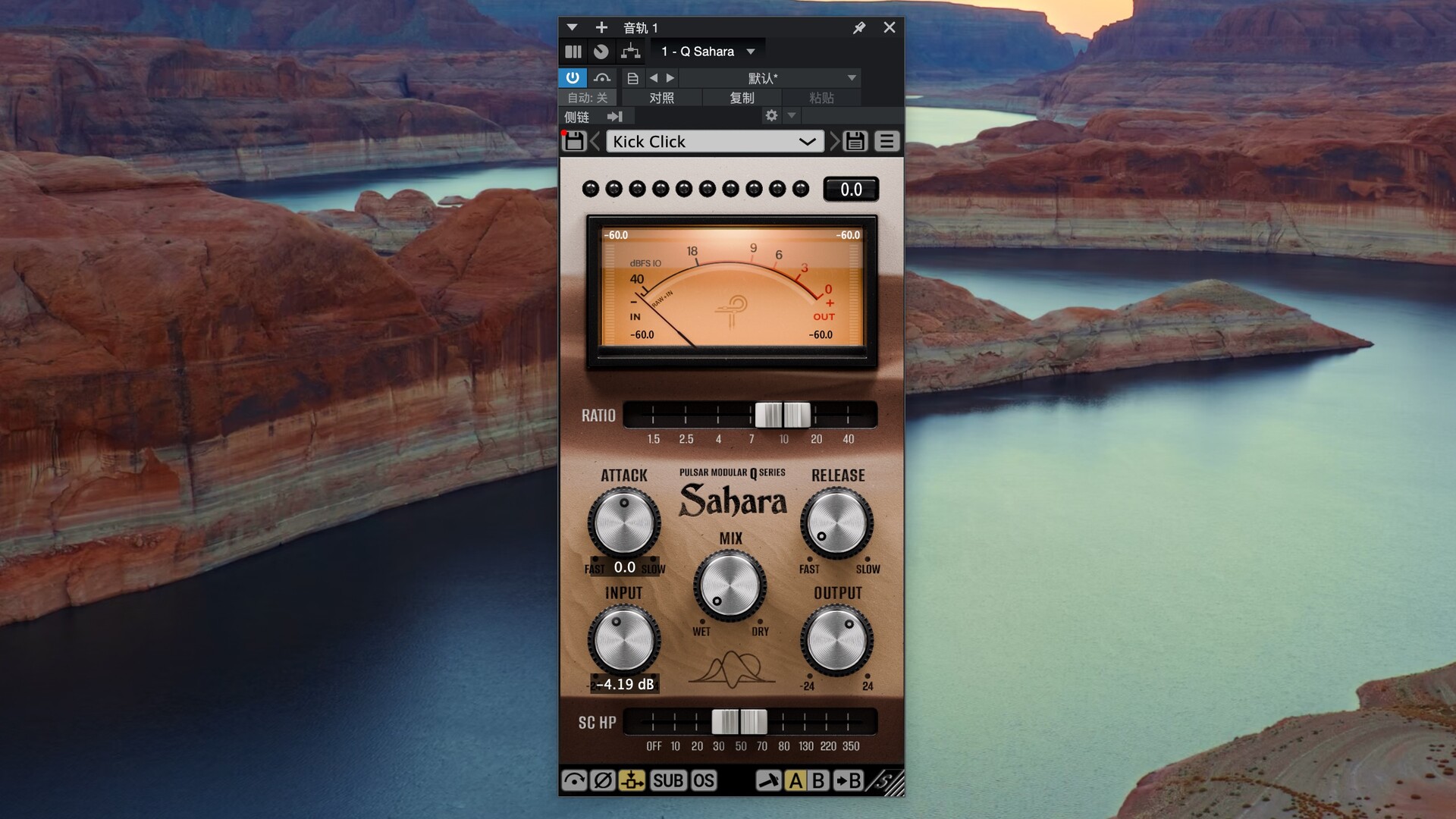
Task: Open the preset document icon
Action: click(632, 78)
